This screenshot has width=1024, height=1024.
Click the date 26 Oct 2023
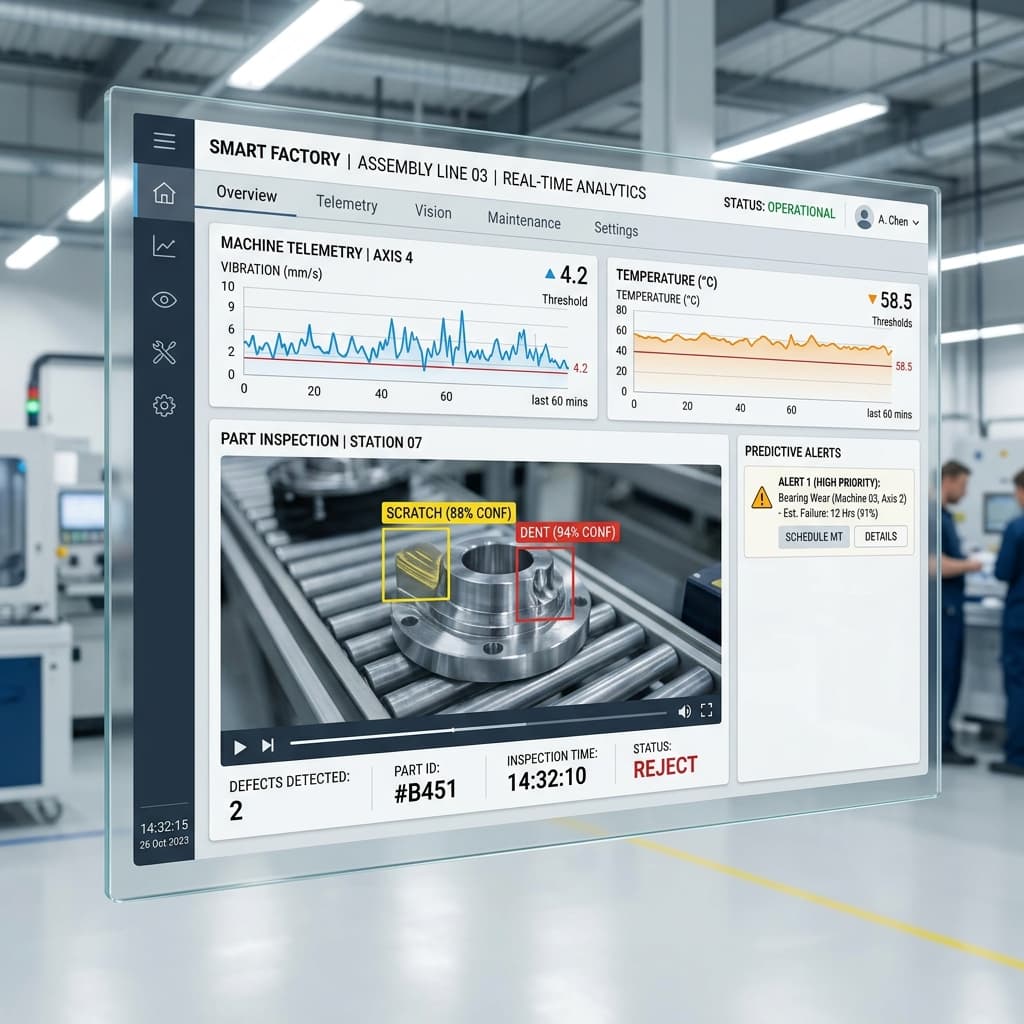[x=164, y=843]
